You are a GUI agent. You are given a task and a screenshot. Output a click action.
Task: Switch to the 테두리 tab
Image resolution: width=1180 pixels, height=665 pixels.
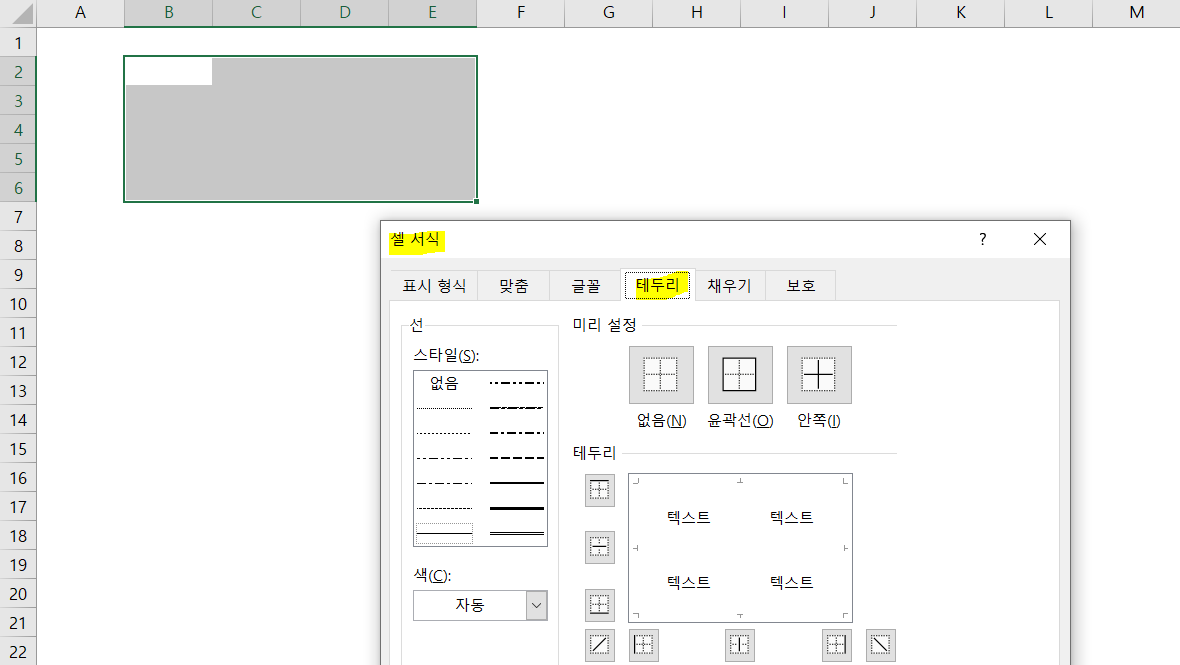[x=657, y=285]
